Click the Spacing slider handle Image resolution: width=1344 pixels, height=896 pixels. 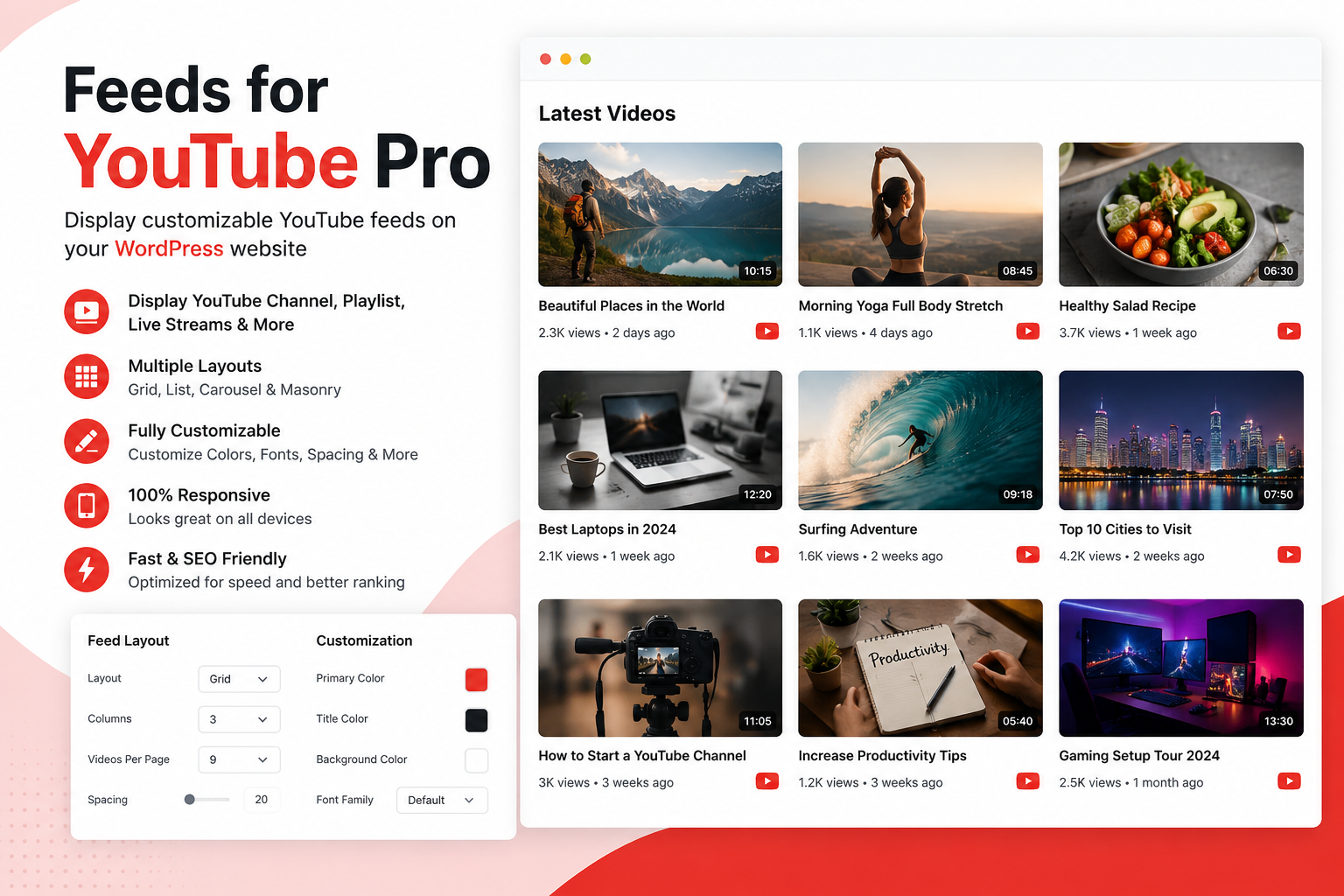tap(190, 800)
